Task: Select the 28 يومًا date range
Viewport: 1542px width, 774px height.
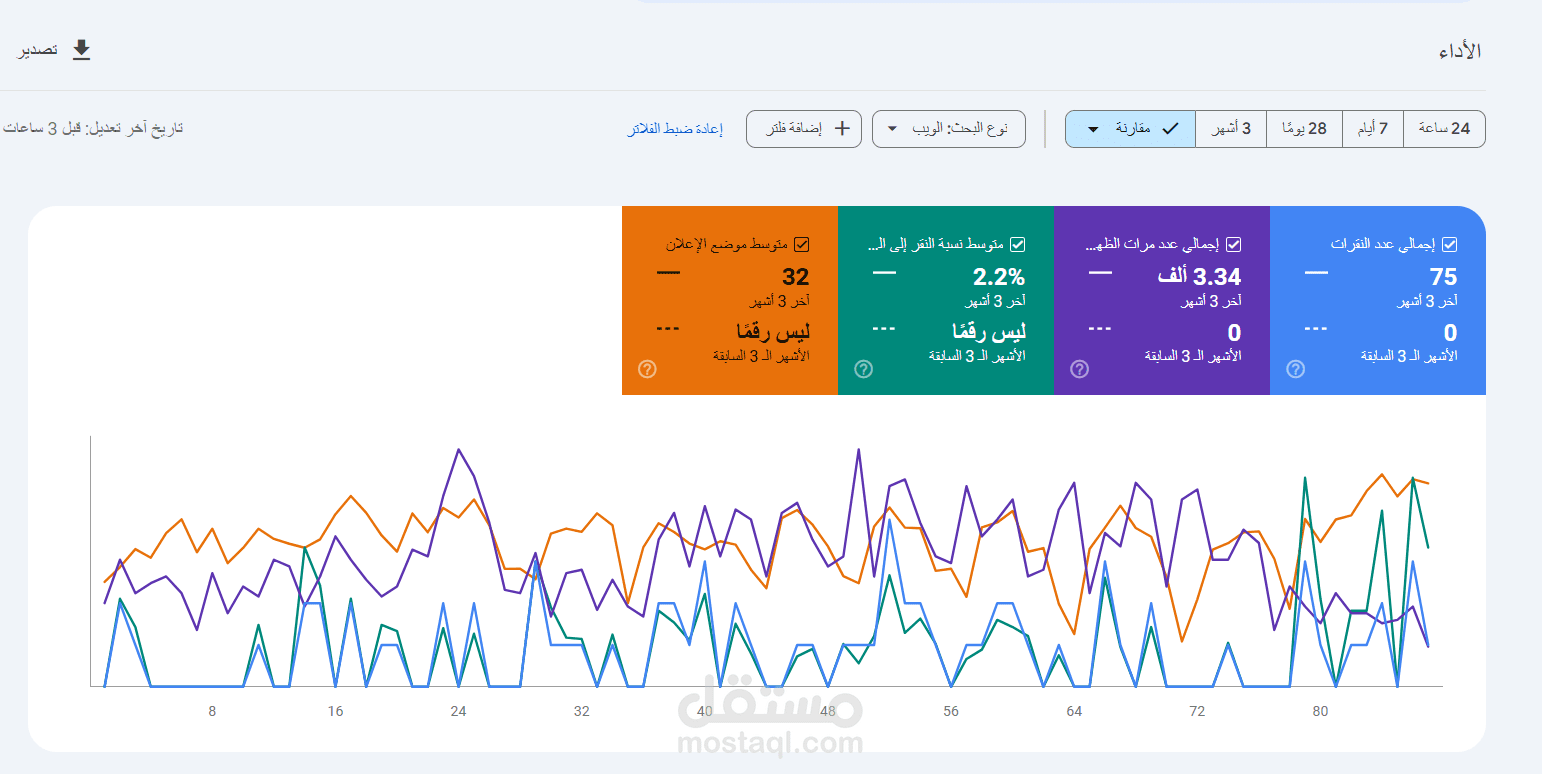Action: [1304, 129]
